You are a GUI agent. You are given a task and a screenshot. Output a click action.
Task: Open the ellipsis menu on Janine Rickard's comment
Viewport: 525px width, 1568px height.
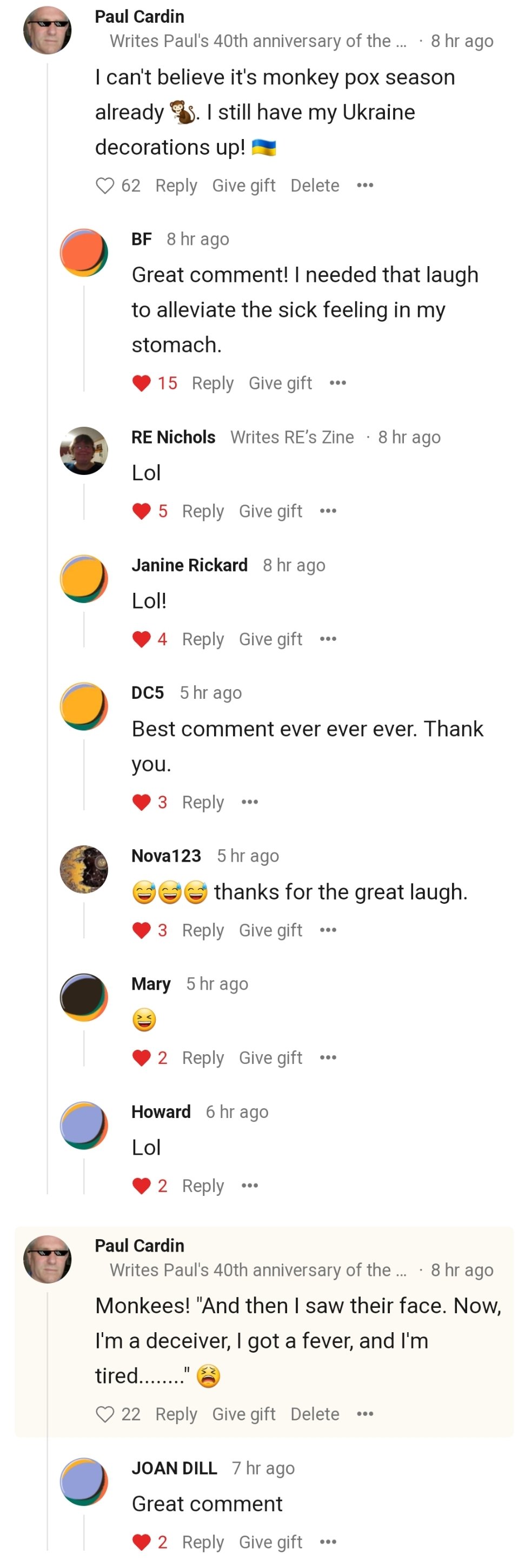tap(328, 639)
